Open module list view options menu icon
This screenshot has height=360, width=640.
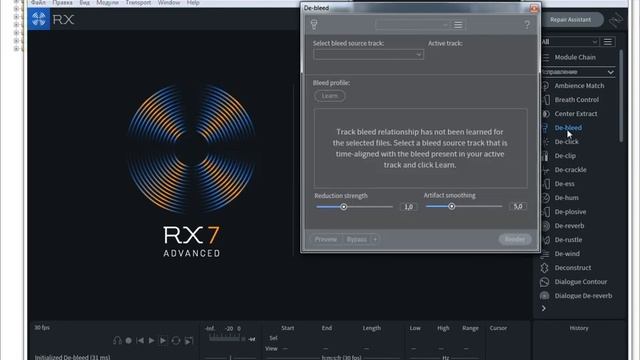tap(608, 42)
